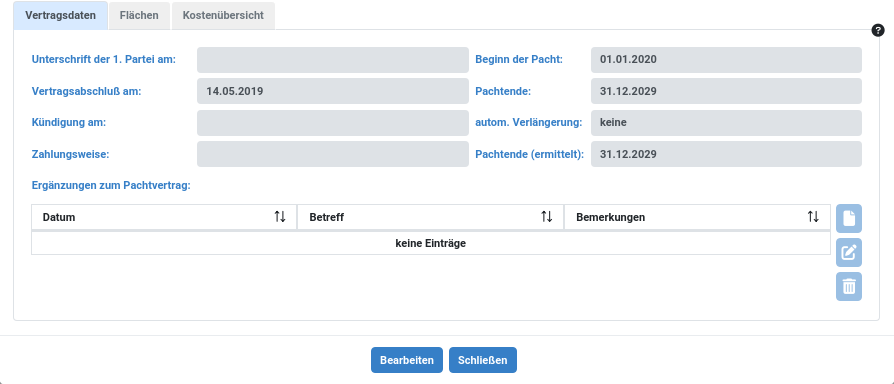Open the help question mark icon
The image size is (894, 384).
pyautogui.click(x=878, y=31)
